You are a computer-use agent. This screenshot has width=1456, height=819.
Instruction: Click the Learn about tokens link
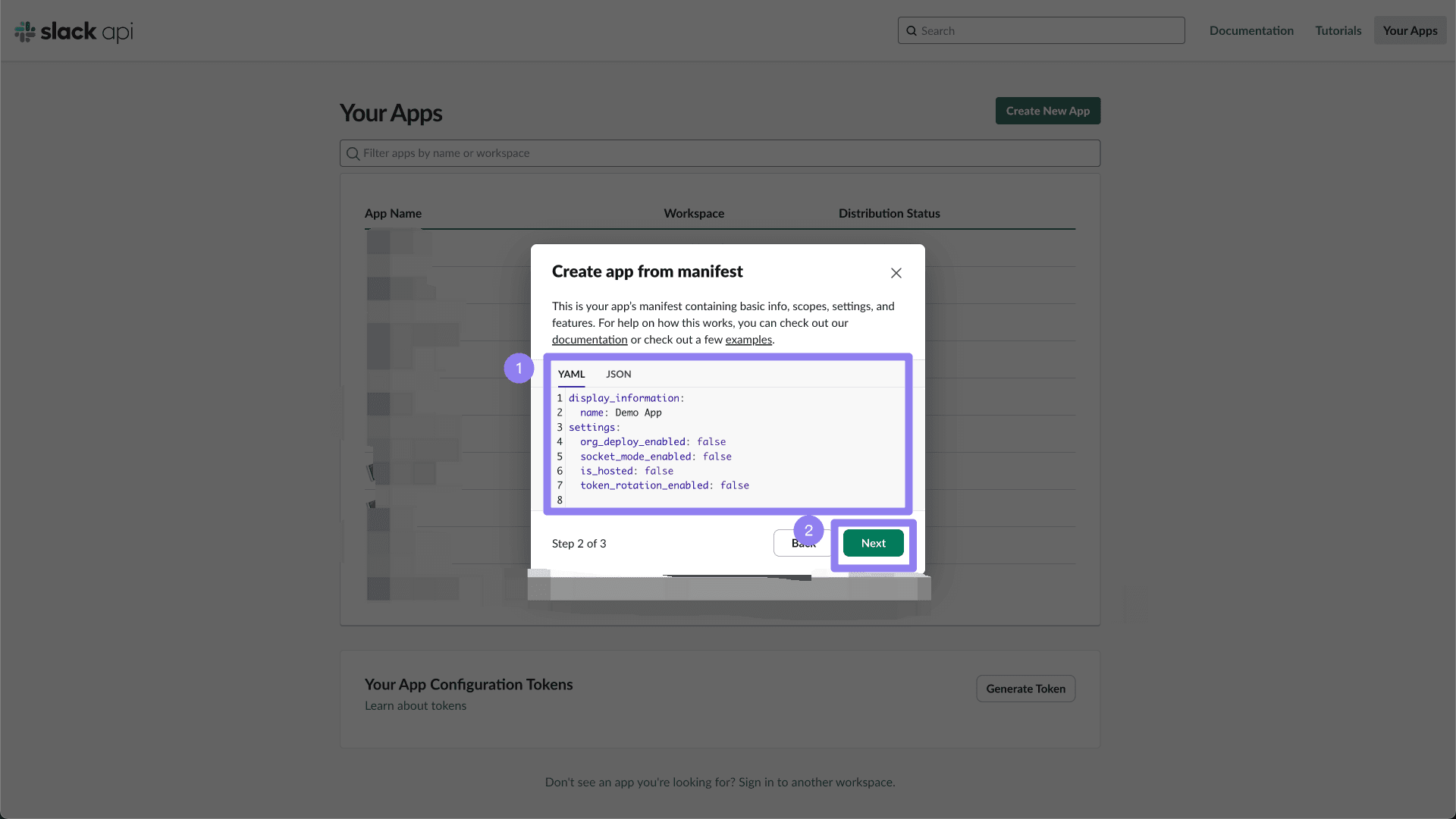tap(416, 705)
